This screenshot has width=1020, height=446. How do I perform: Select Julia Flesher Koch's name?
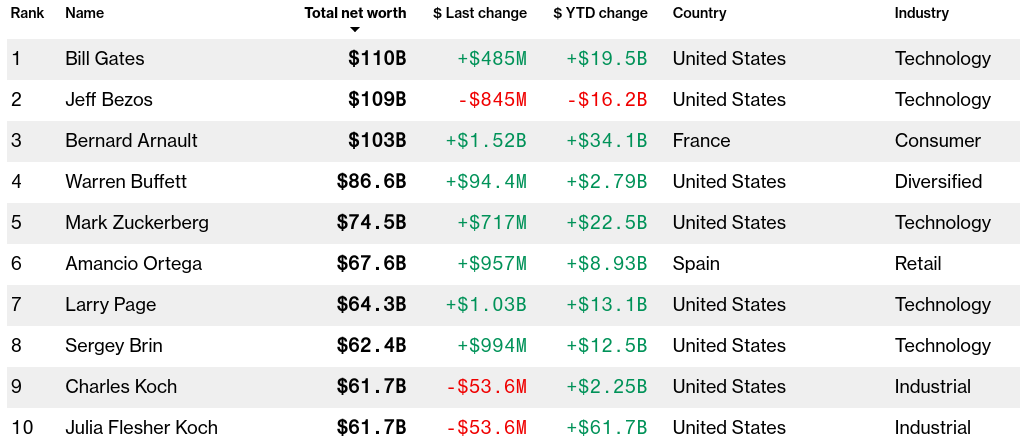click(x=141, y=428)
